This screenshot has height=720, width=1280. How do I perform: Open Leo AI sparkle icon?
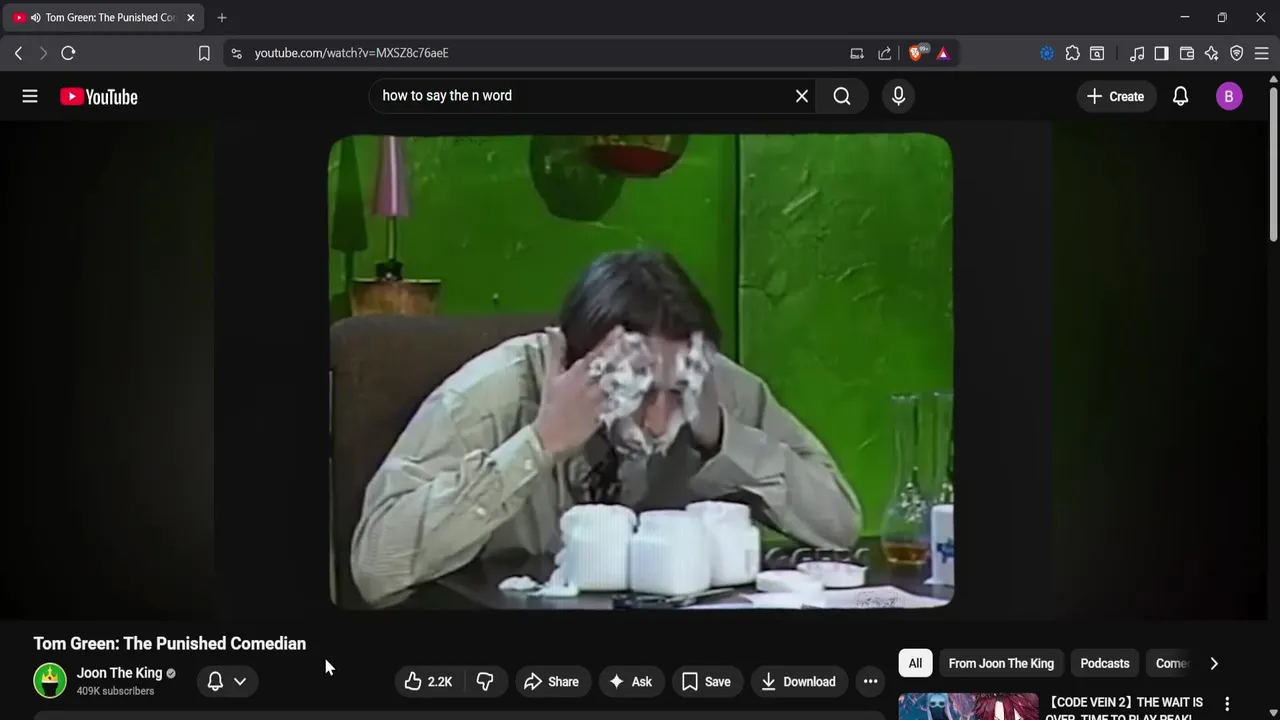point(1212,53)
